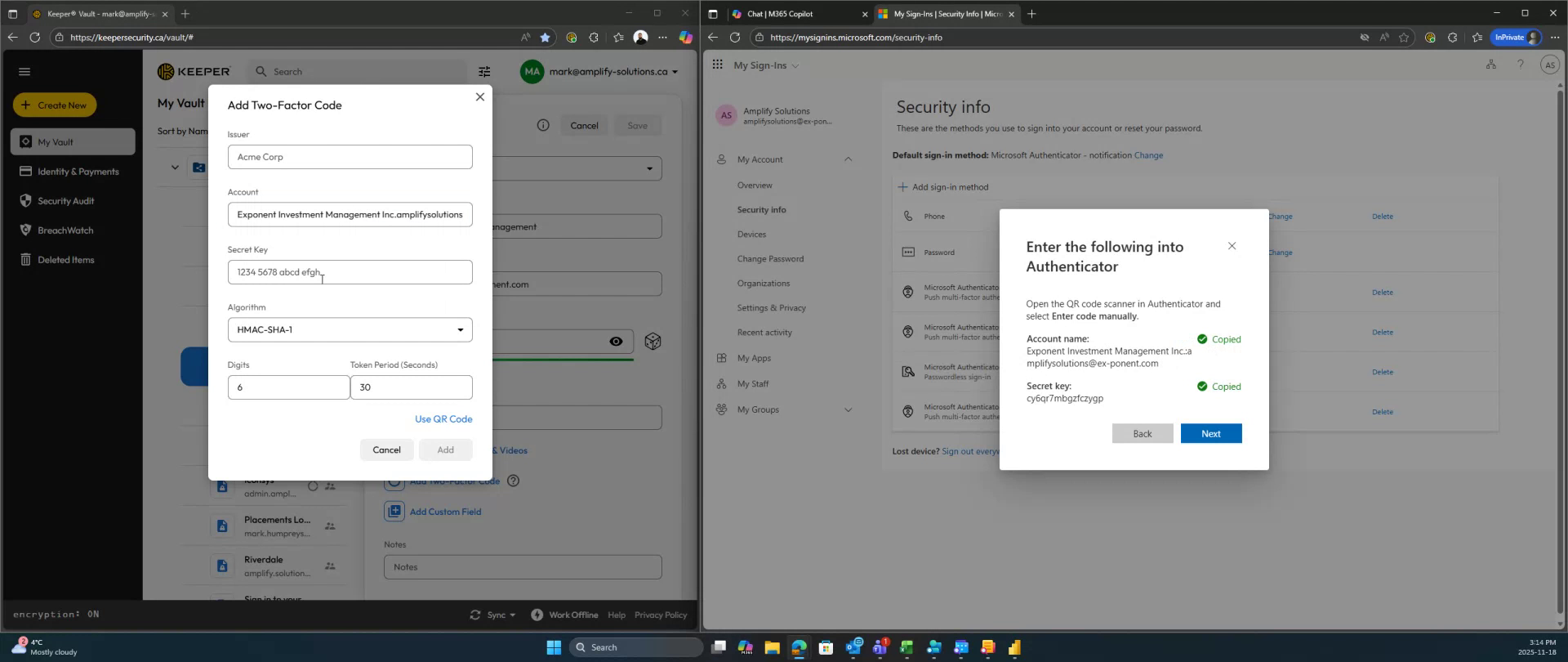Click Add sign-in method

tap(943, 187)
